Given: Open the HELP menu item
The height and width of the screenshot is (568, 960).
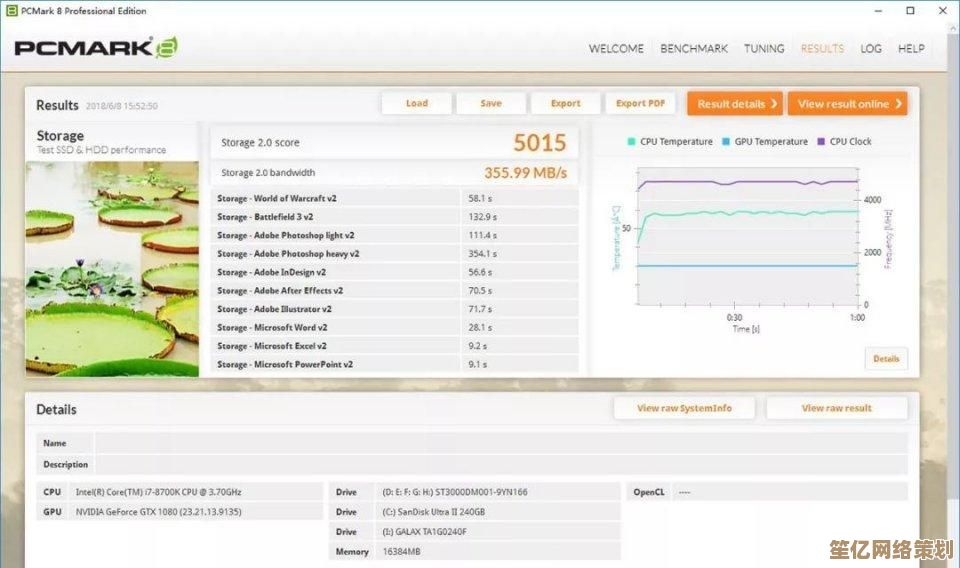Looking at the screenshot, I should 911,48.
